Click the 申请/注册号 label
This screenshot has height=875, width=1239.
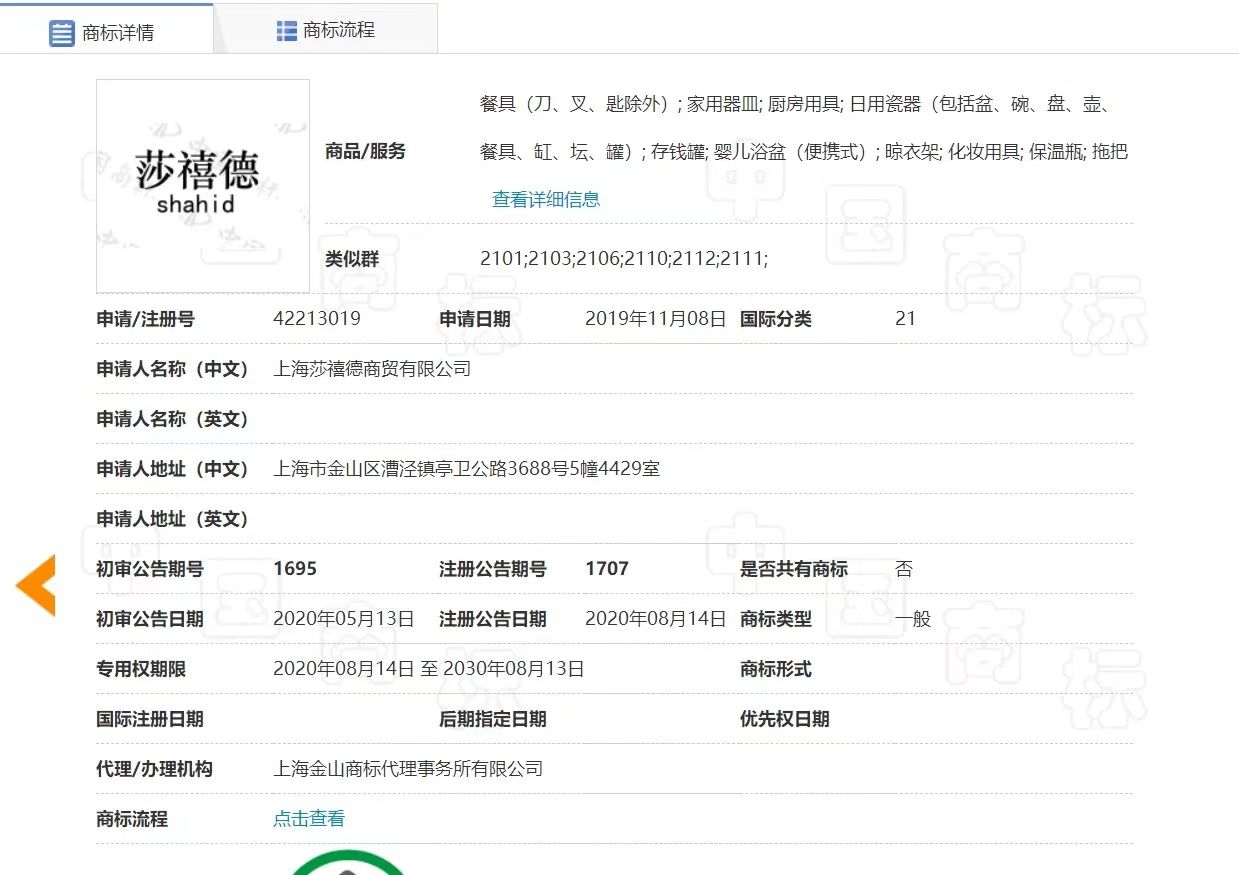click(146, 319)
